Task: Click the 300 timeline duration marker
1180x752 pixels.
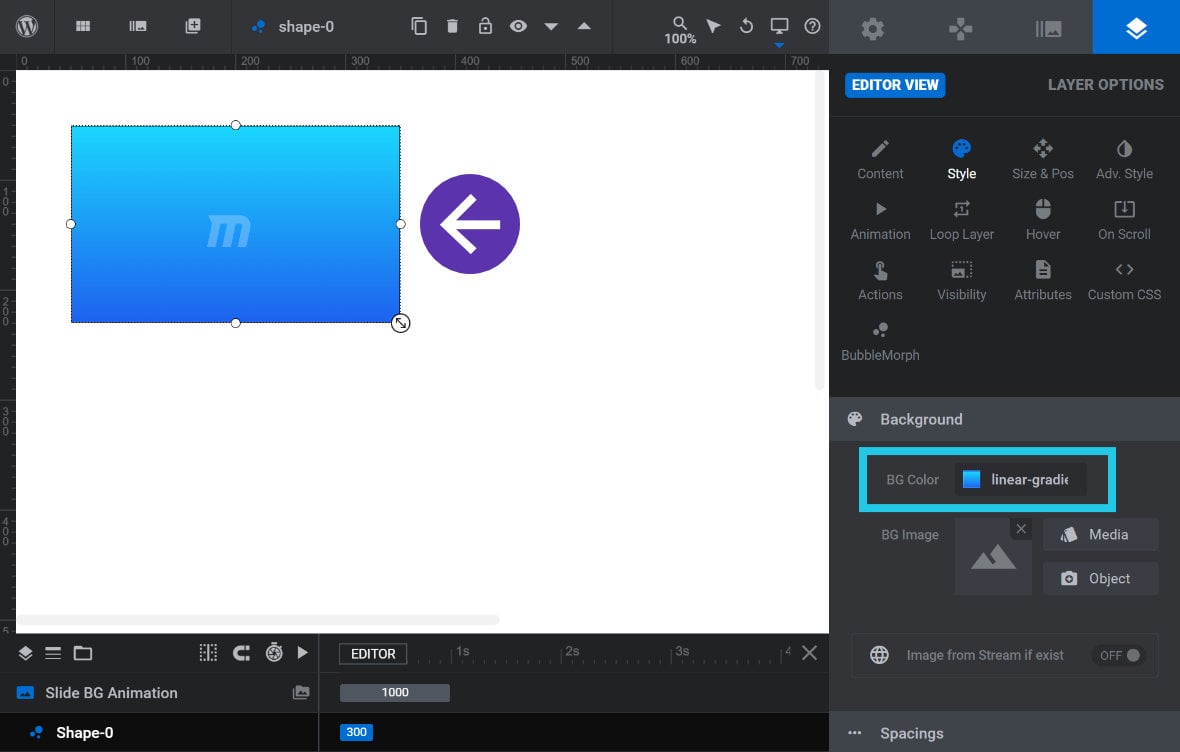Action: 357,732
